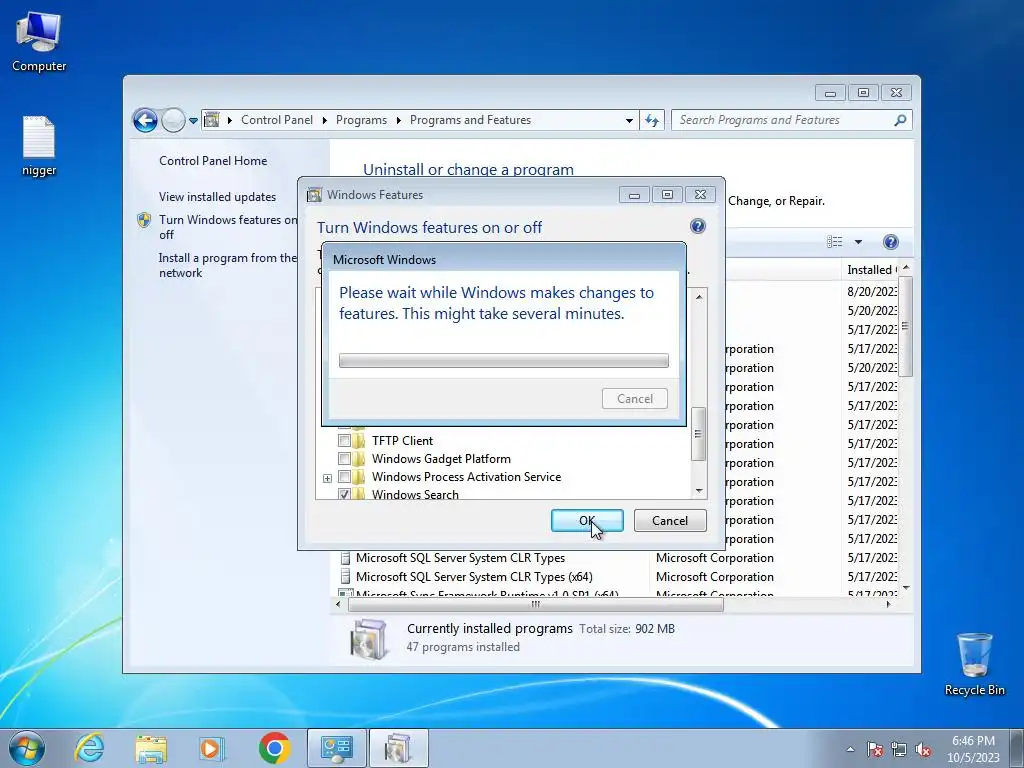Switch to the Programs and Features taskbar item
The image size is (1024, 768).
pos(398,748)
